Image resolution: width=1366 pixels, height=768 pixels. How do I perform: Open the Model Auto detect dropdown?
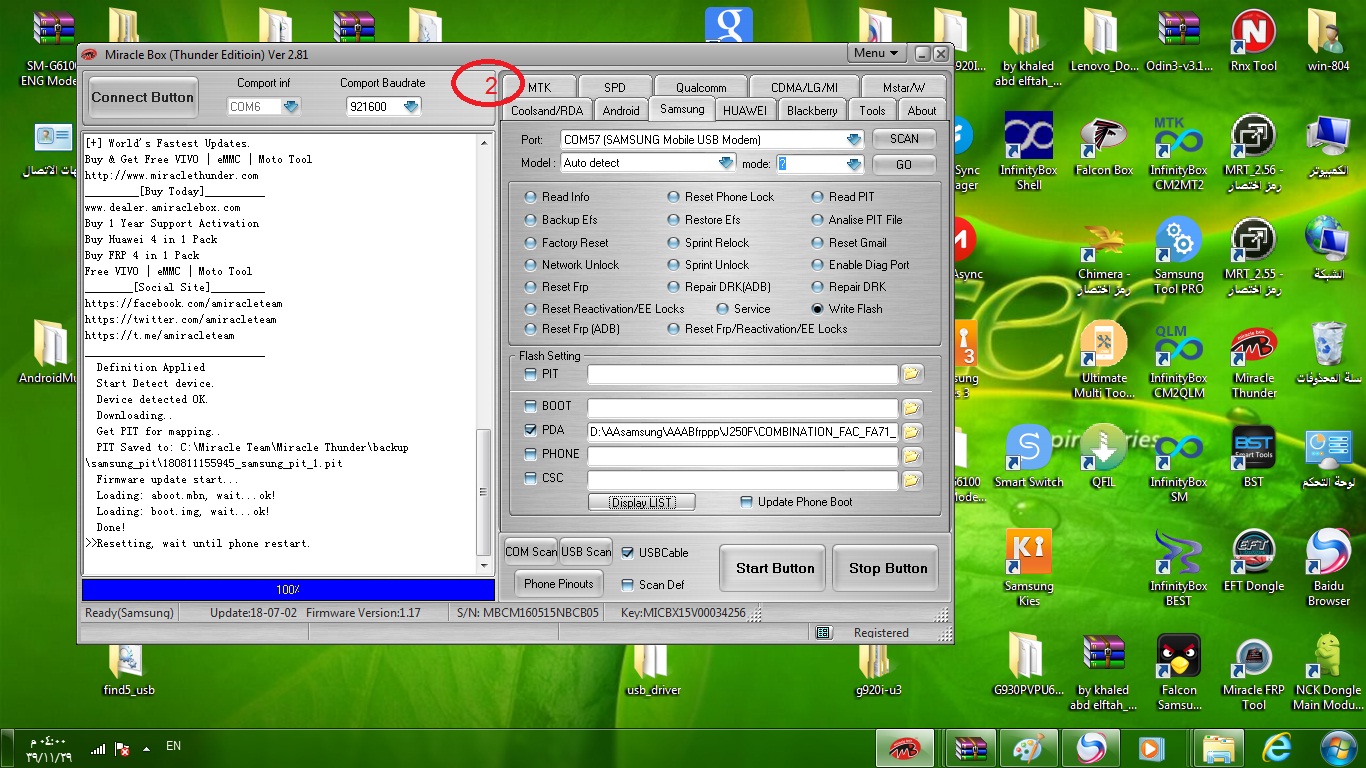[726, 163]
